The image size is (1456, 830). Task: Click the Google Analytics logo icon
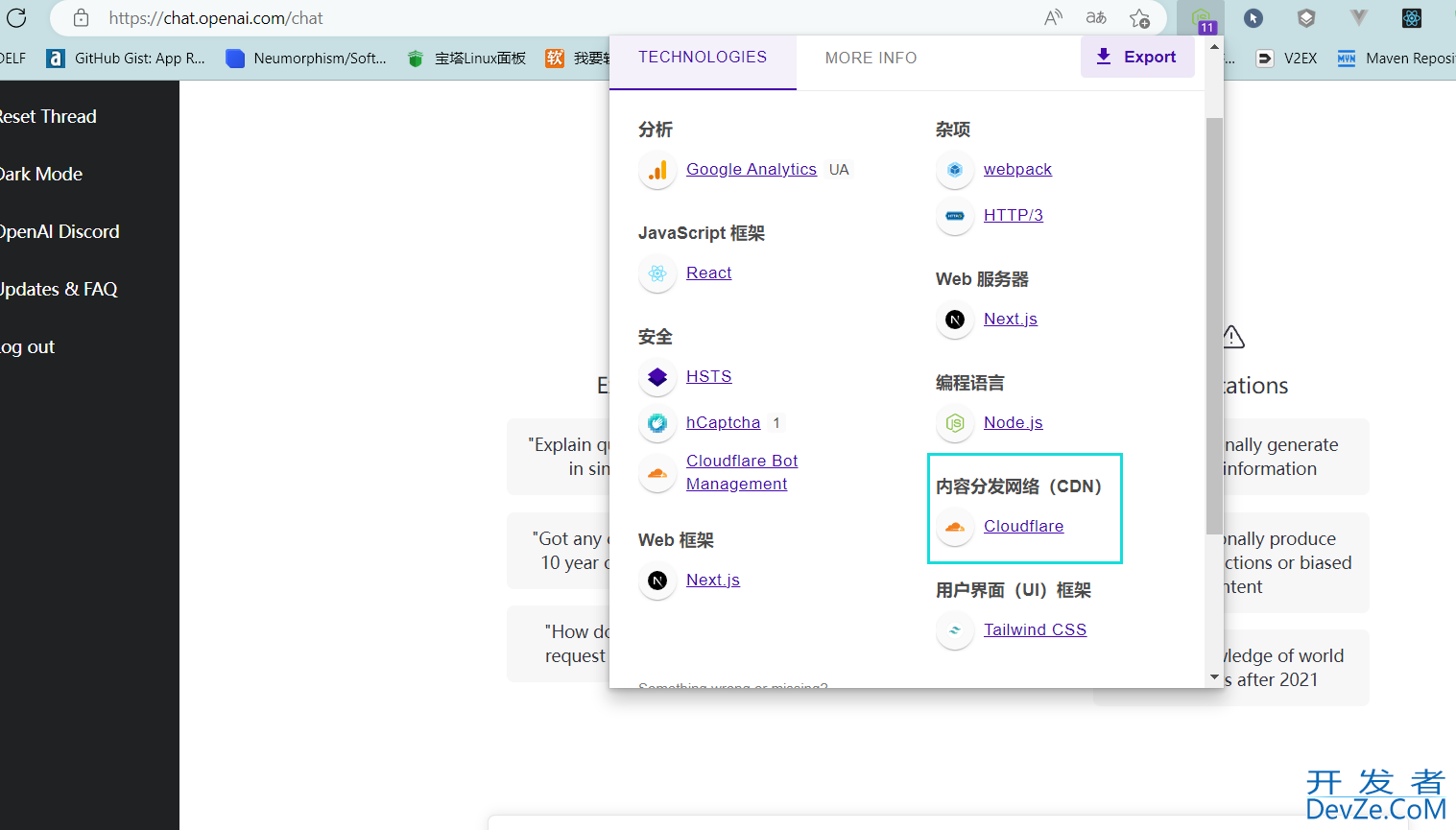657,170
